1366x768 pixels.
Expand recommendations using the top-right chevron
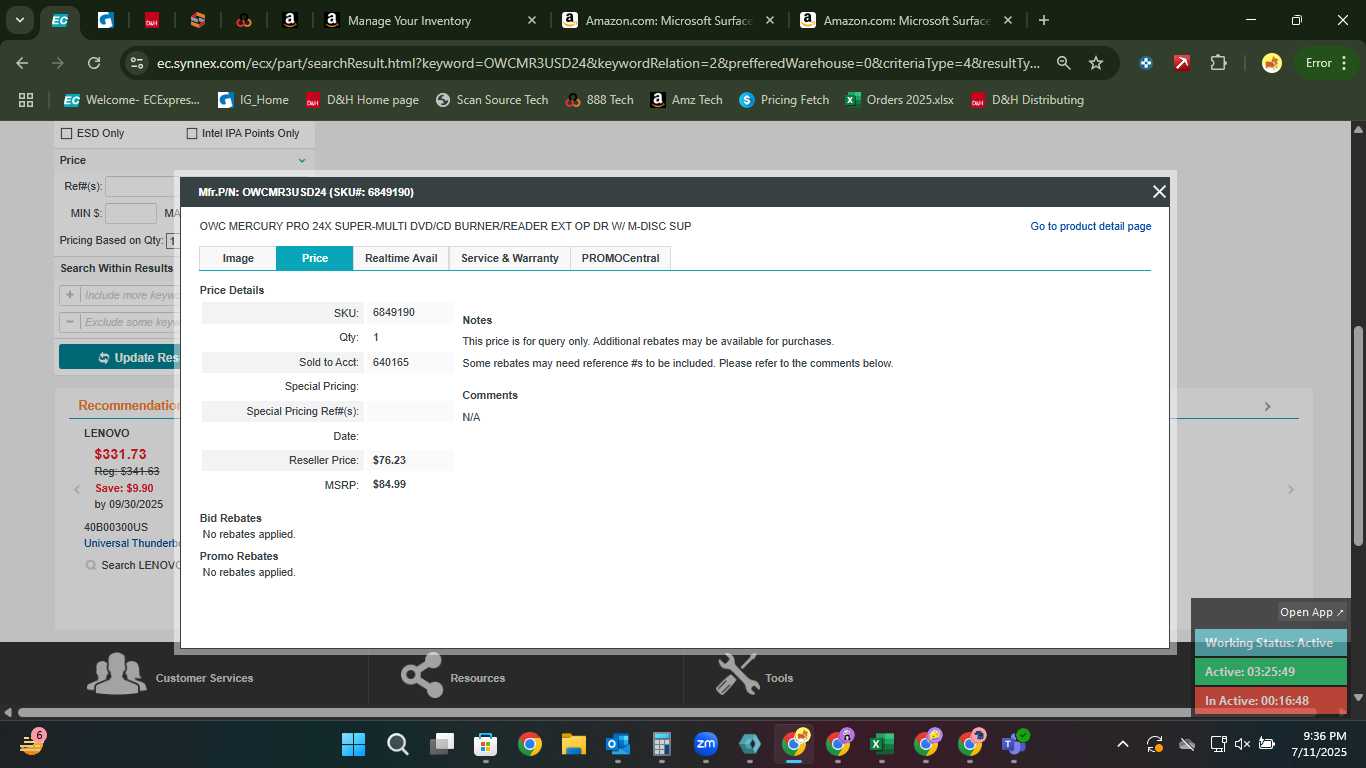1267,406
